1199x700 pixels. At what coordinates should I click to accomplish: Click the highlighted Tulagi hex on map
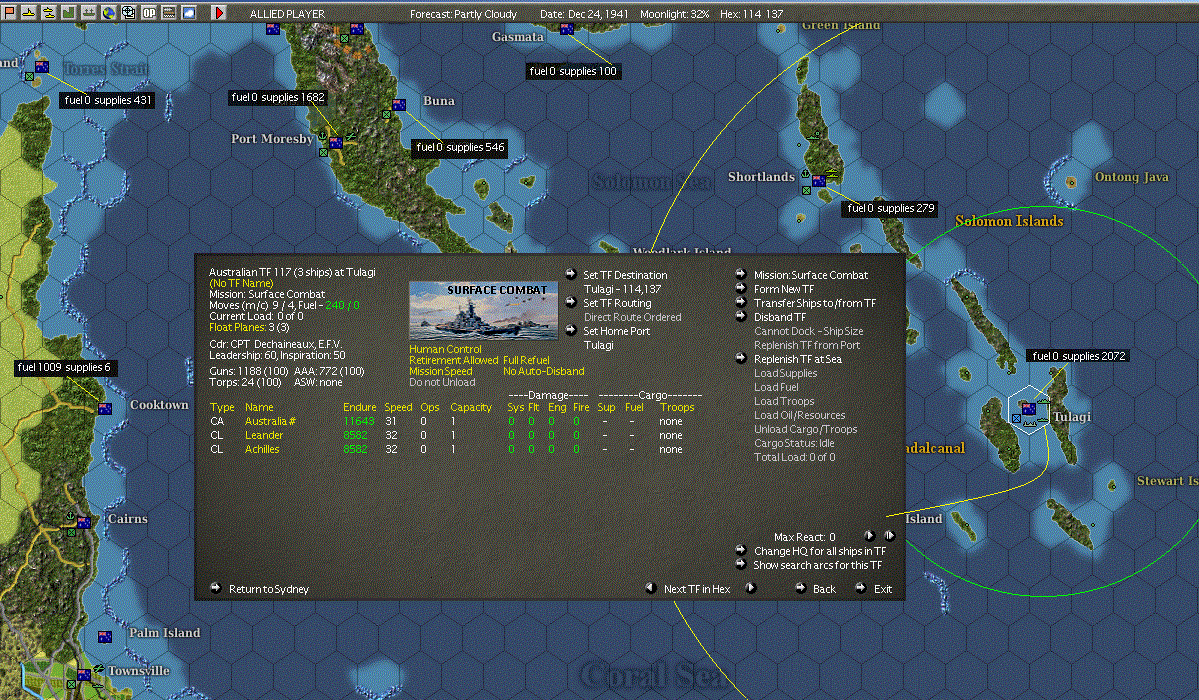(1029, 411)
